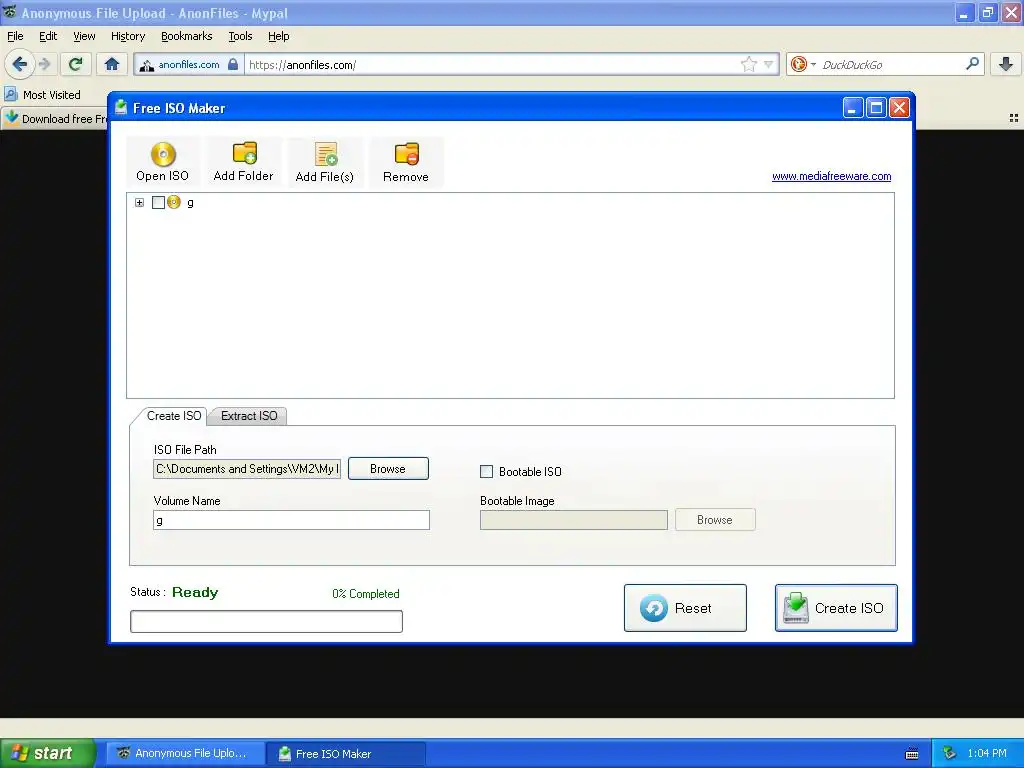Open the Tools menu

[240, 36]
